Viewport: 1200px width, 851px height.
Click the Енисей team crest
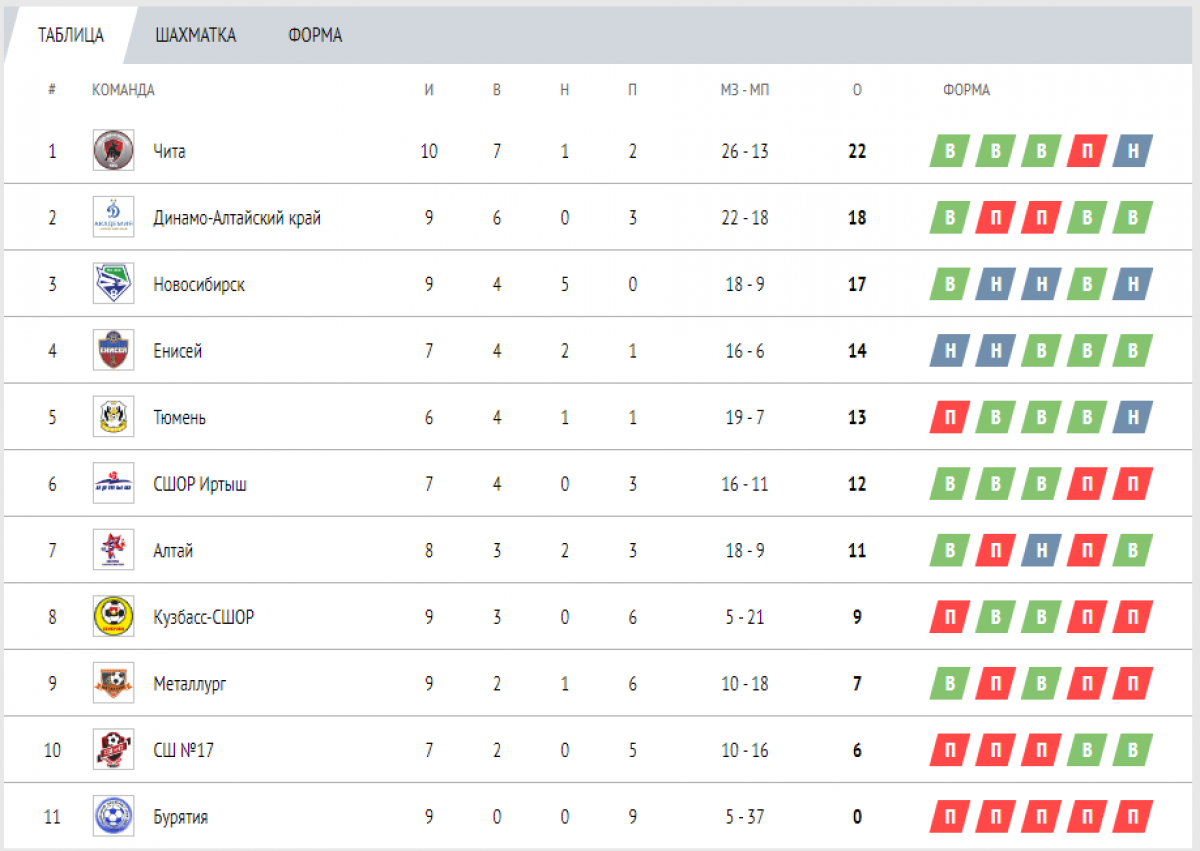pyautogui.click(x=113, y=351)
